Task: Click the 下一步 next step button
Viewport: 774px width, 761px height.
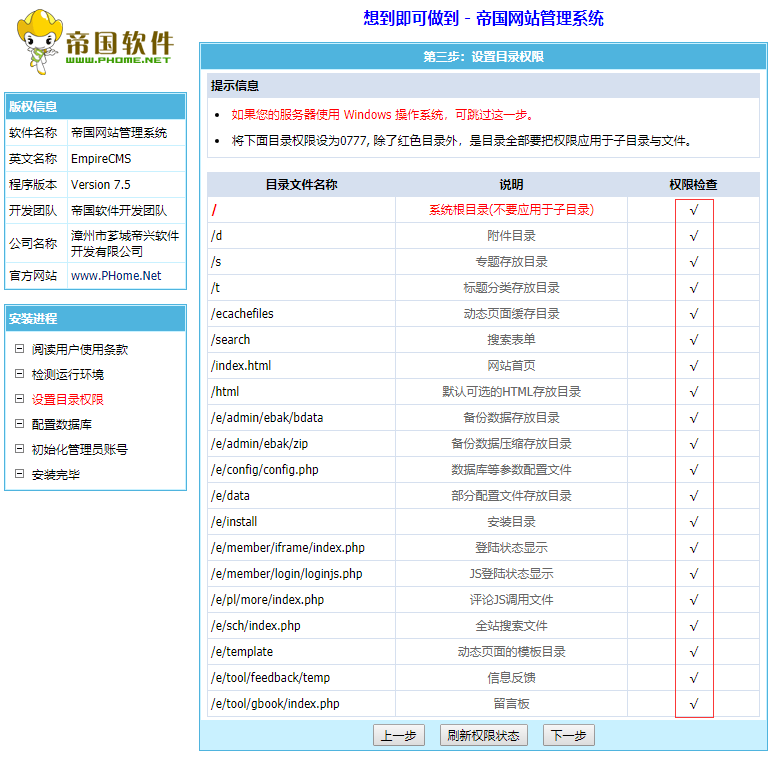Action: pyautogui.click(x=568, y=735)
